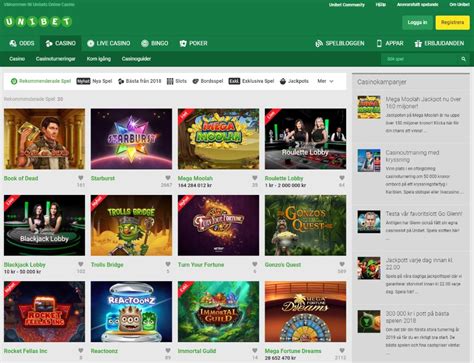Select the Casino main tab

(60, 43)
